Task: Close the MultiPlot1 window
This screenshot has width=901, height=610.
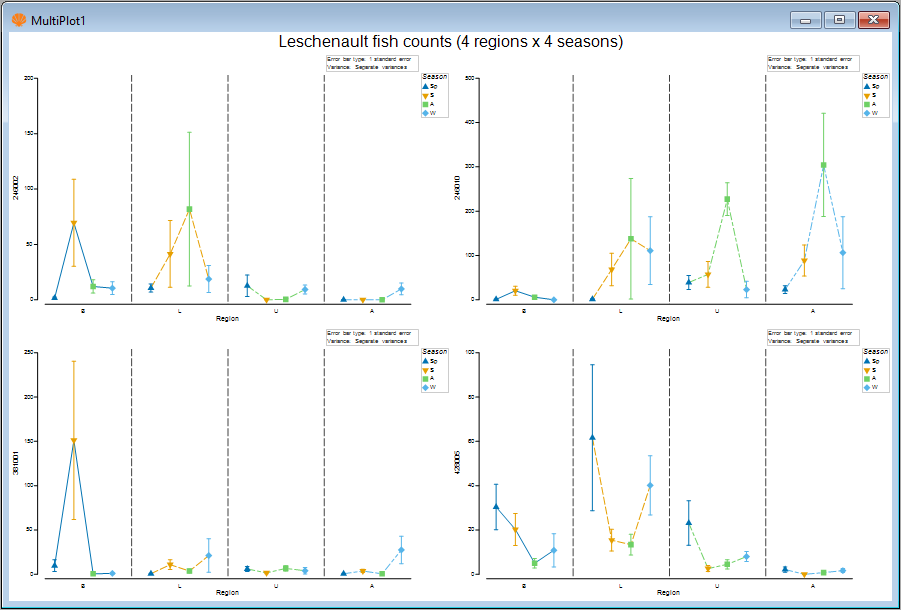Action: pos(873,20)
